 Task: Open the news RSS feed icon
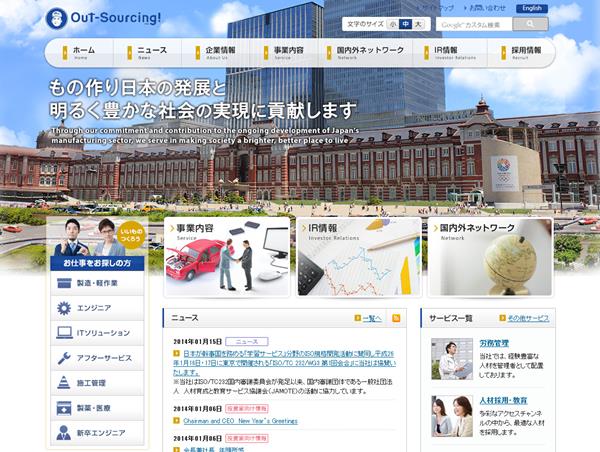coord(395,318)
